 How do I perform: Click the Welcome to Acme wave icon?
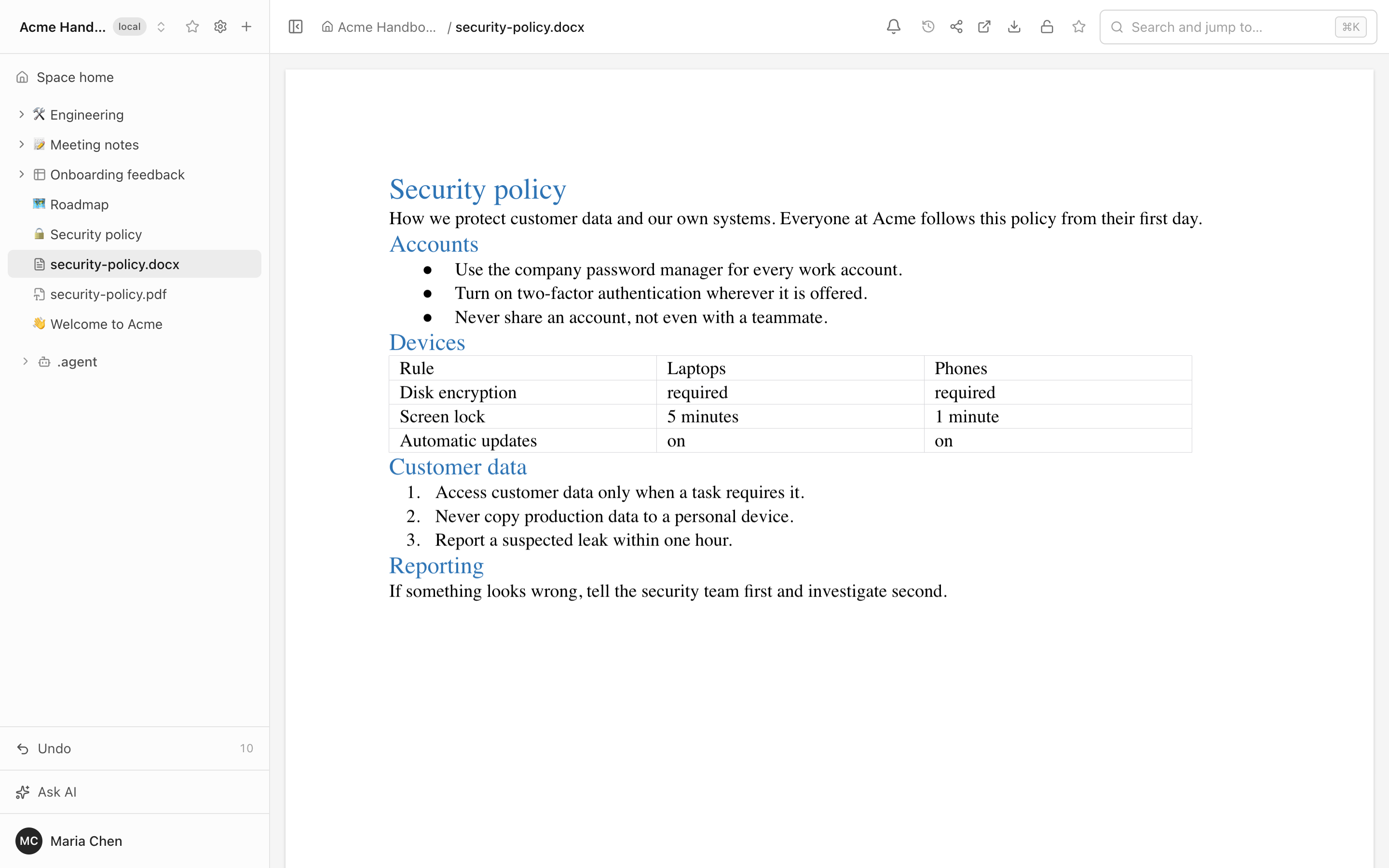[39, 324]
